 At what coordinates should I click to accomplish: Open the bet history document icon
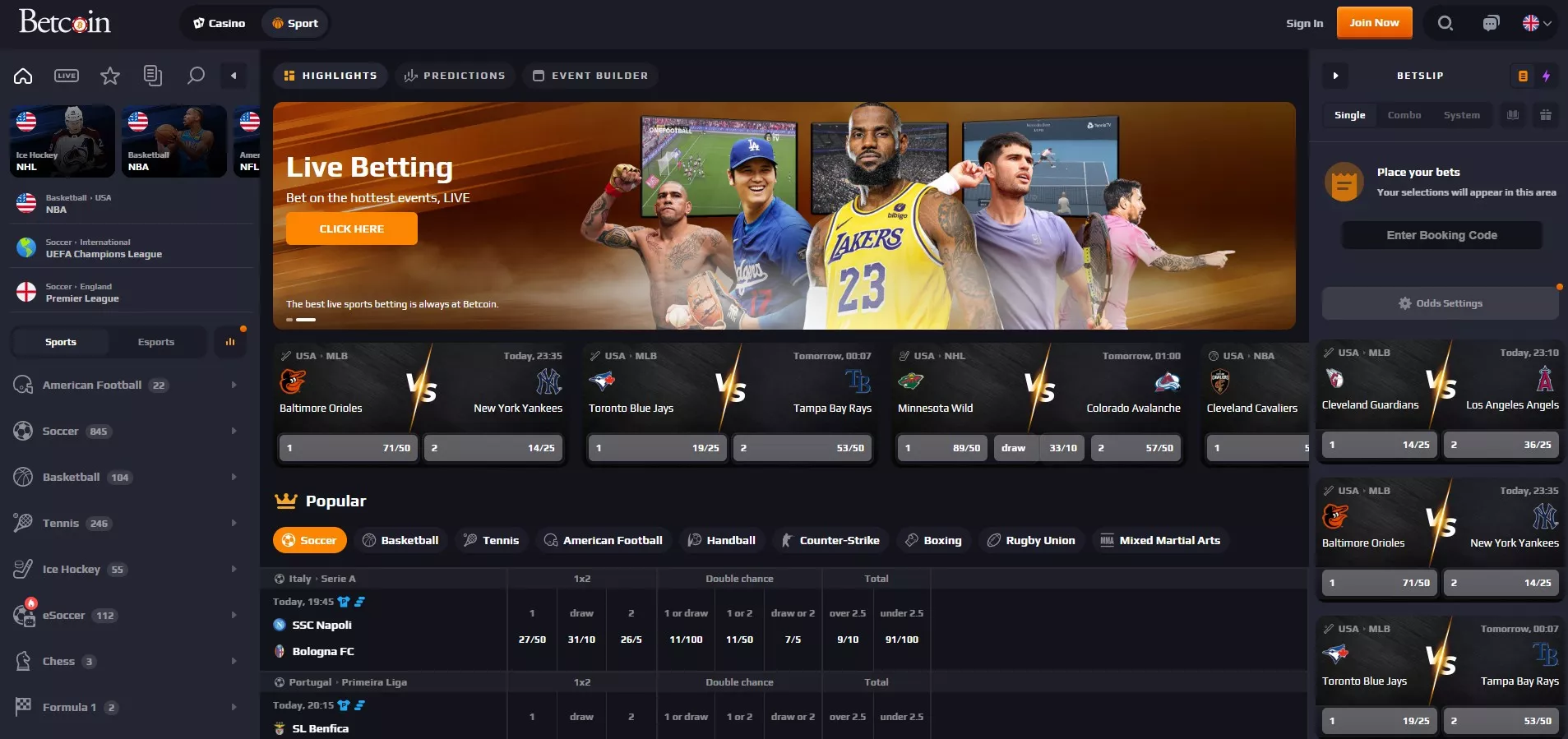(x=153, y=76)
